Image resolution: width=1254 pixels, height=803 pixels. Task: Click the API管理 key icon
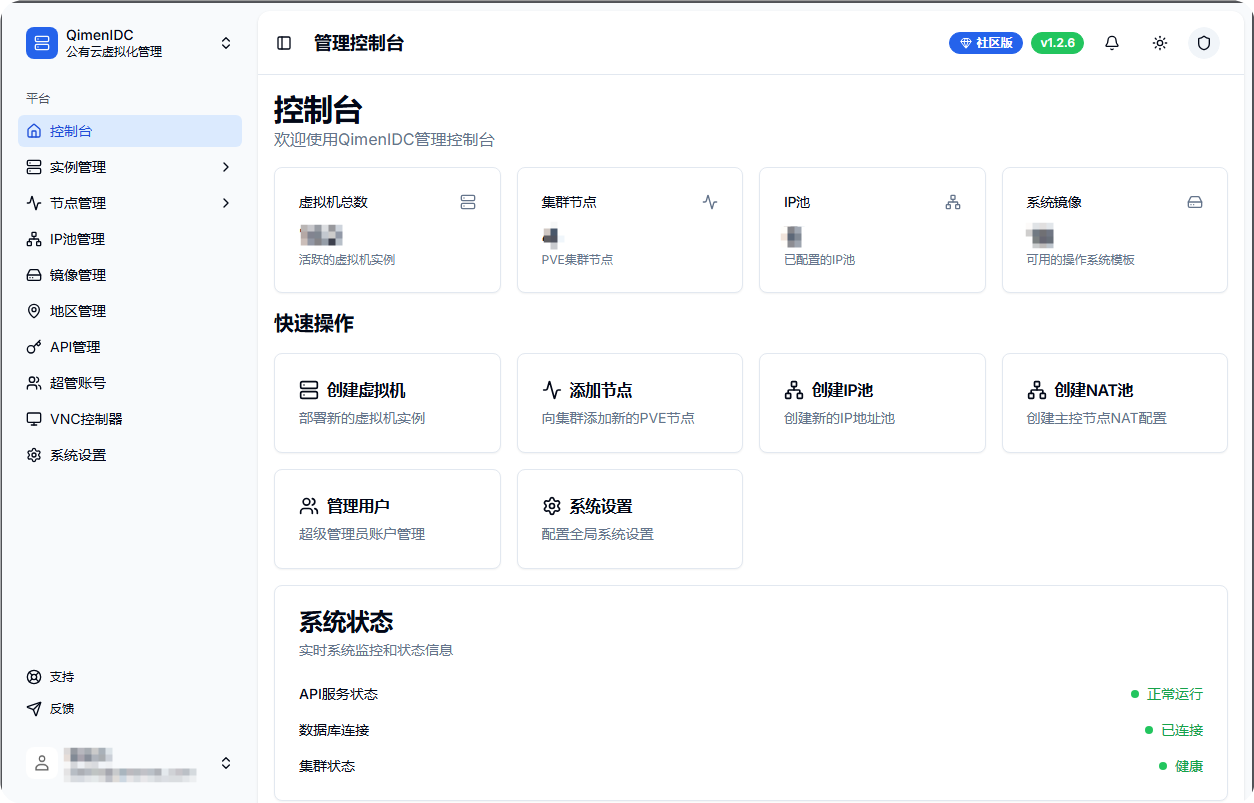pyautogui.click(x=34, y=347)
